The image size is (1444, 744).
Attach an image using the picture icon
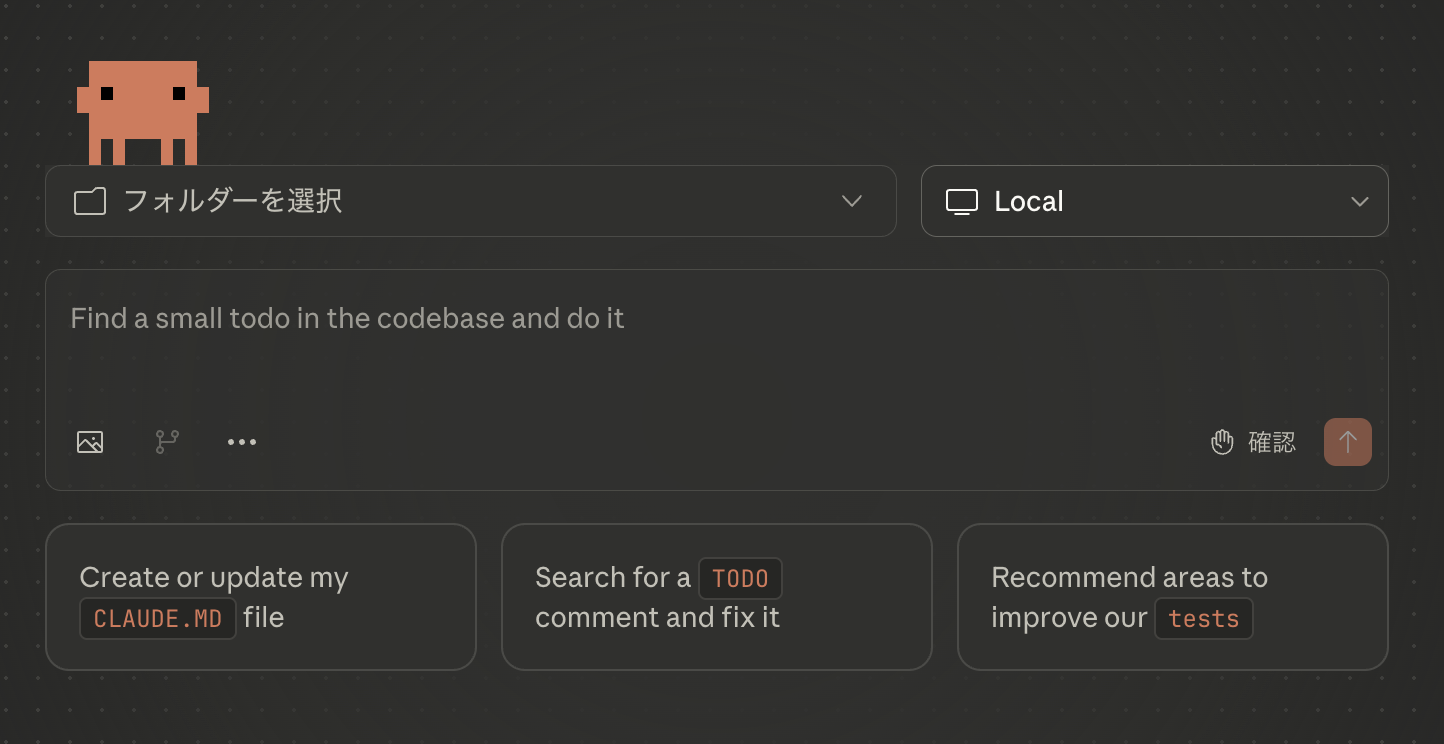(x=90, y=442)
